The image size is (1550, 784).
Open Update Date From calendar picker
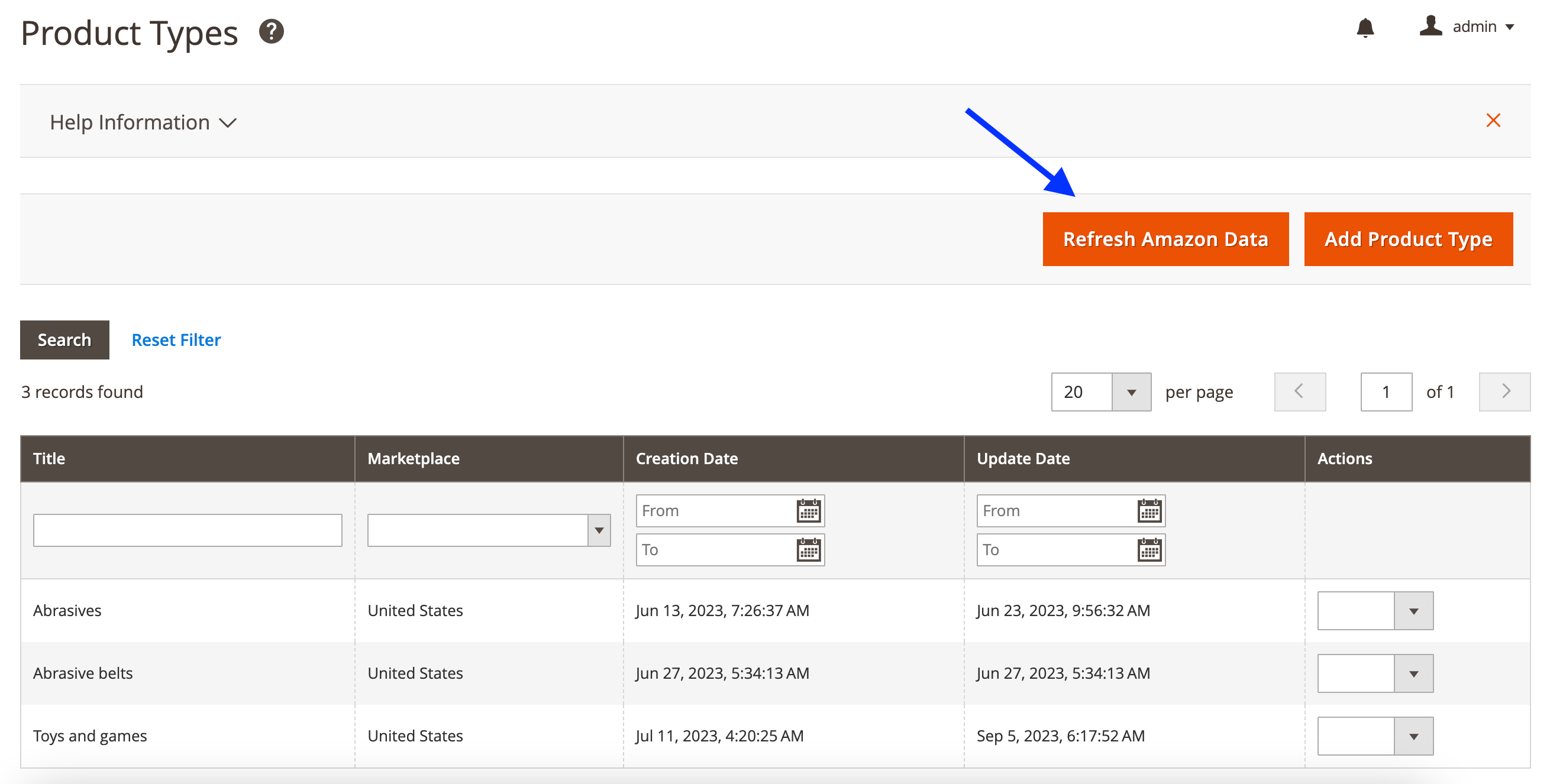[1149, 511]
